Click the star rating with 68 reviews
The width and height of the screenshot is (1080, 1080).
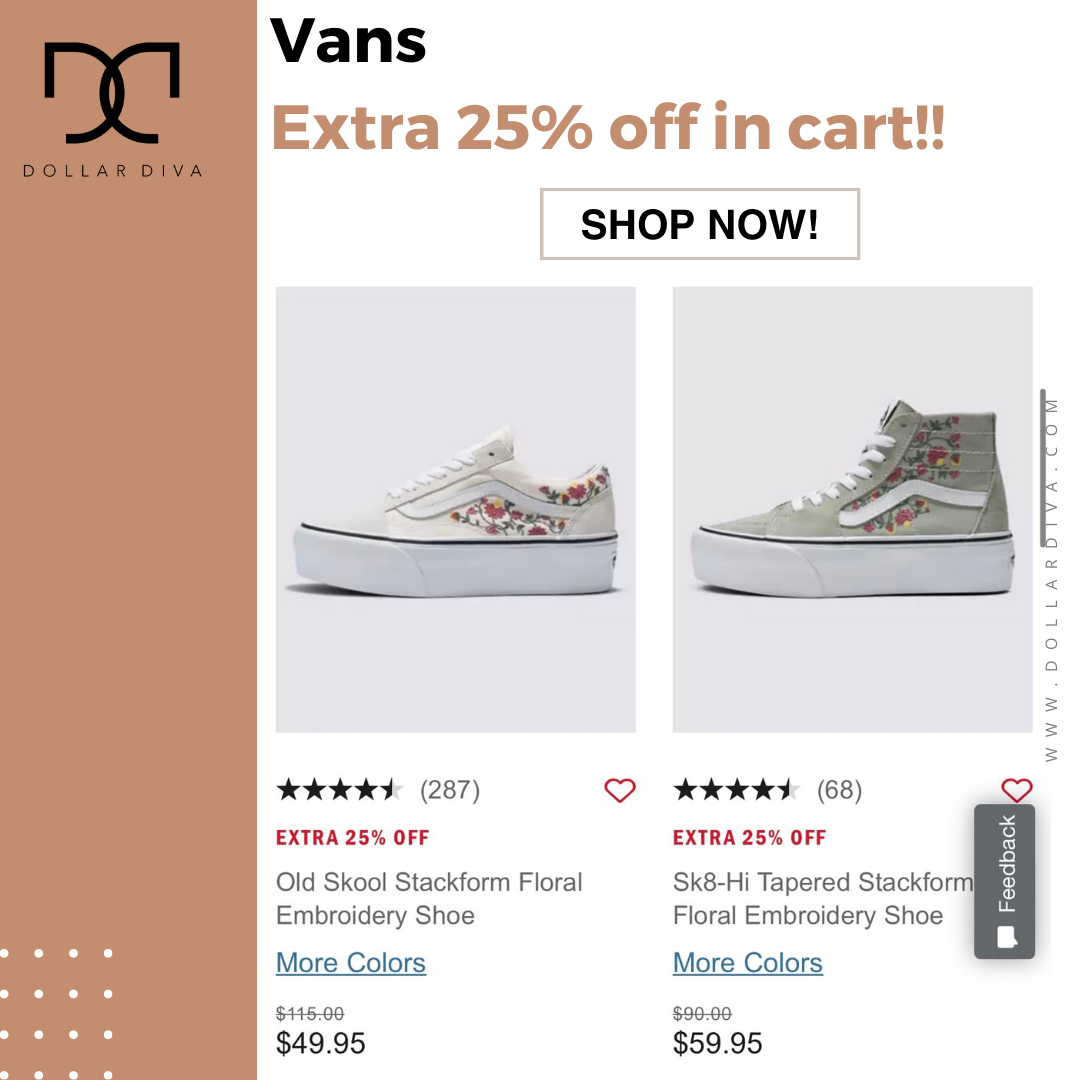pos(736,790)
